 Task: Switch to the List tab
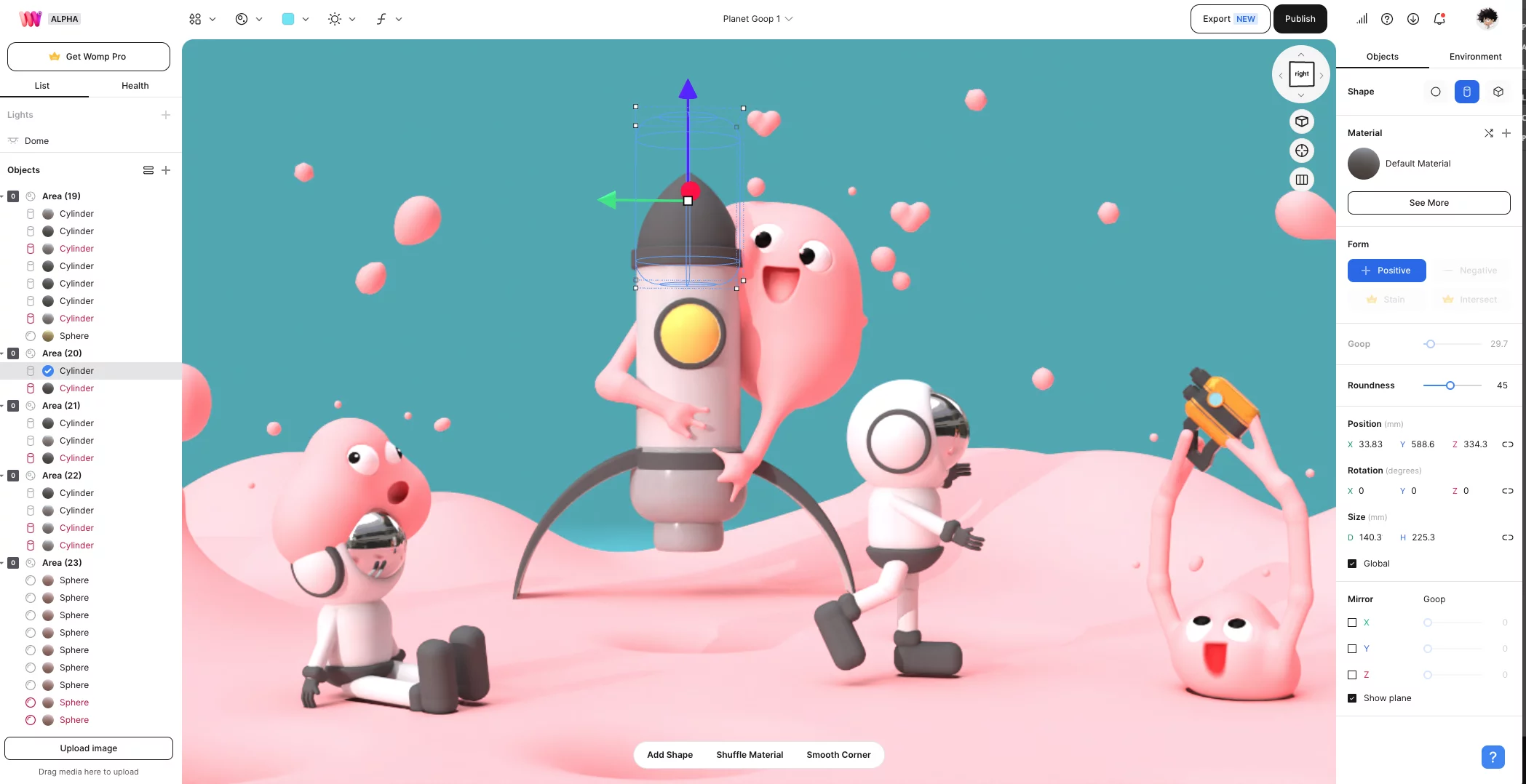42,86
